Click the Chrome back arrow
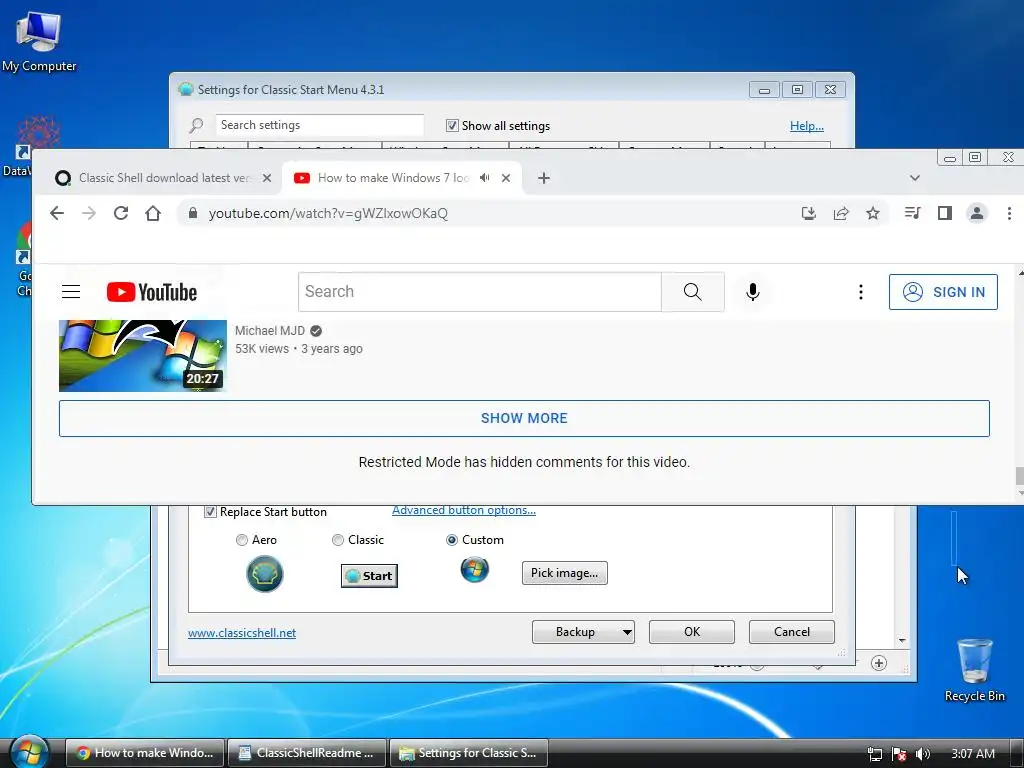This screenshot has height=768, width=1024. (57, 213)
